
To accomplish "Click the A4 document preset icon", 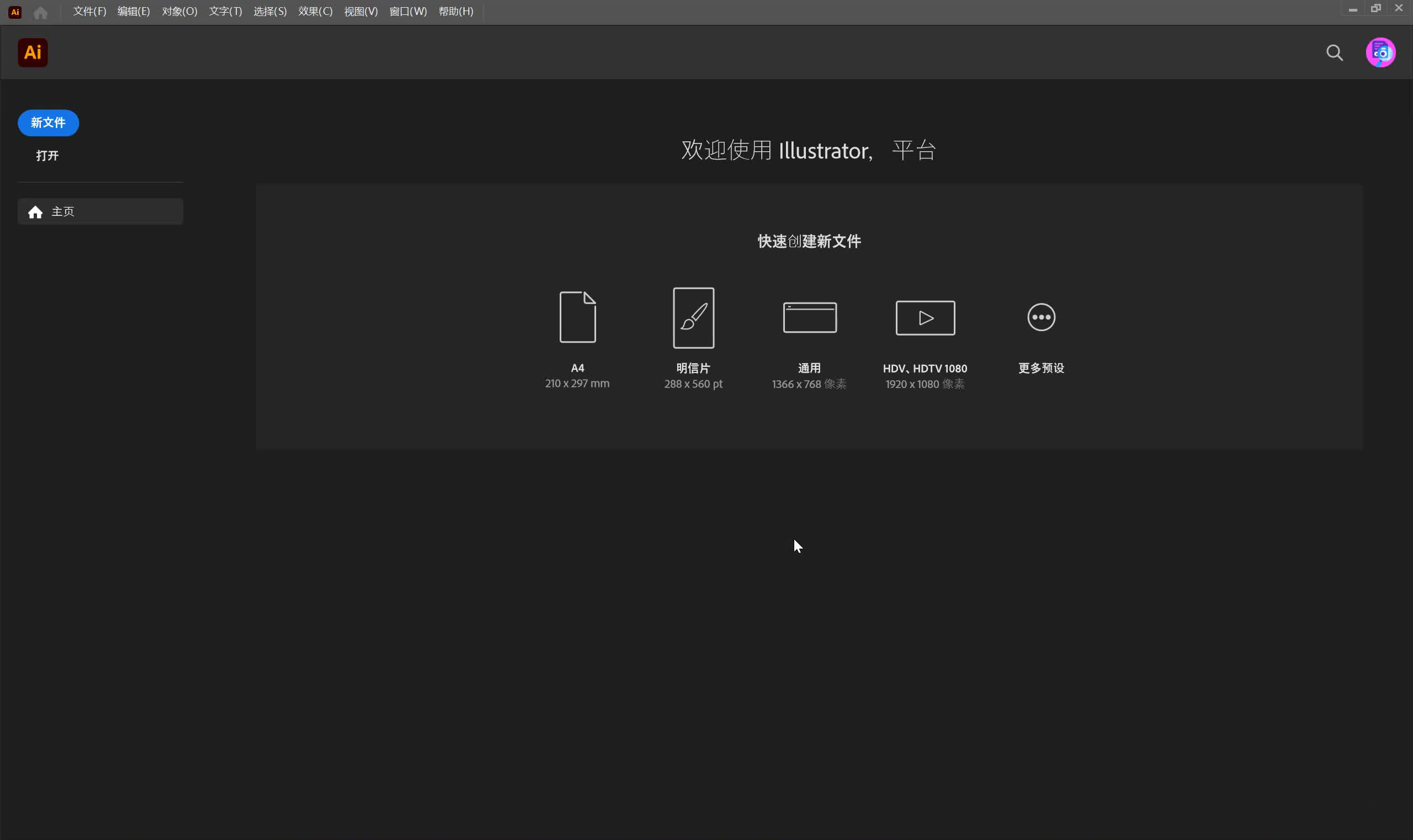I will (577, 317).
